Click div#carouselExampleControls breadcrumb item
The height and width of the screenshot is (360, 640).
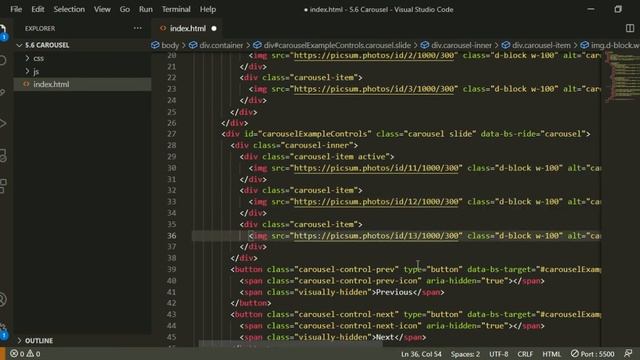tap(332, 45)
